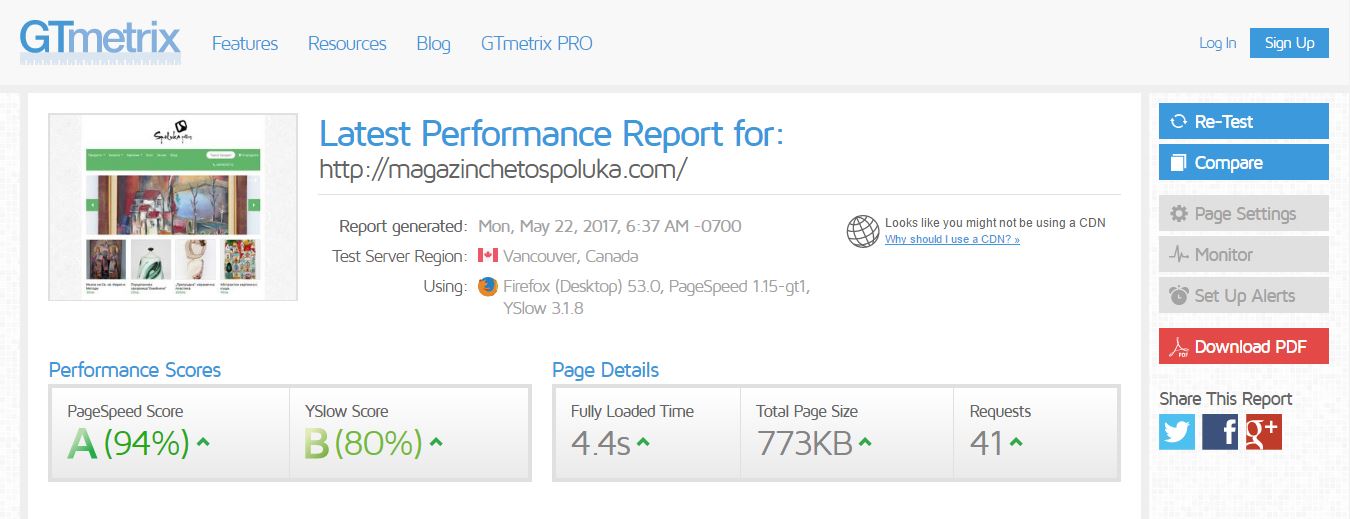Viewport: 1350px width, 519px height.
Task: Open GTmetrix PRO page
Action: tap(537, 44)
